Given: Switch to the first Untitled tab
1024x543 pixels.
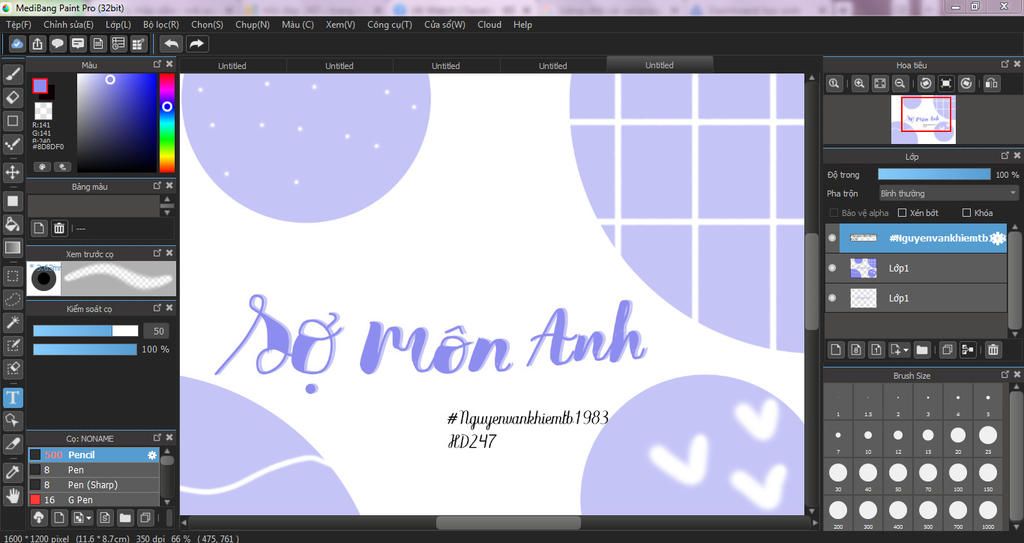Looking at the screenshot, I should [232, 65].
